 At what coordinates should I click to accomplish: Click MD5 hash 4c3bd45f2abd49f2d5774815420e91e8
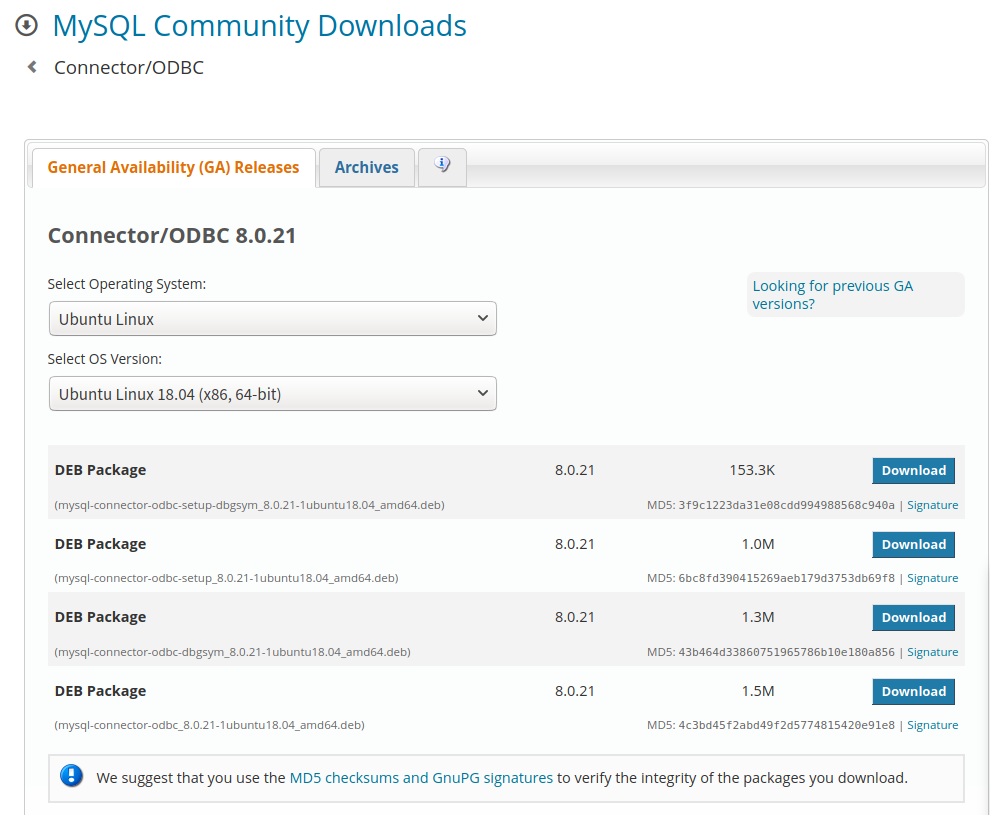[x=786, y=725]
